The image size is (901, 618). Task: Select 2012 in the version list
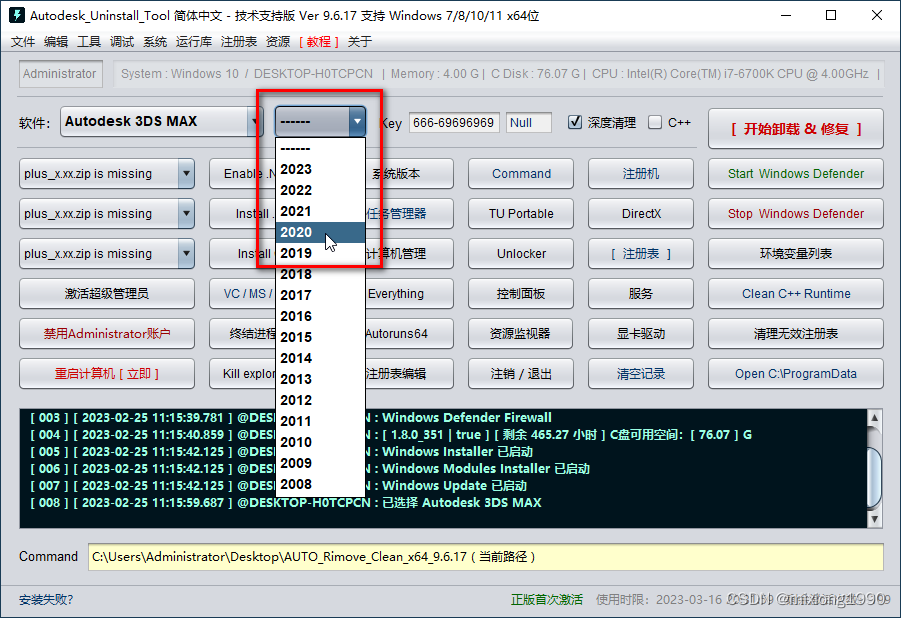(320, 400)
